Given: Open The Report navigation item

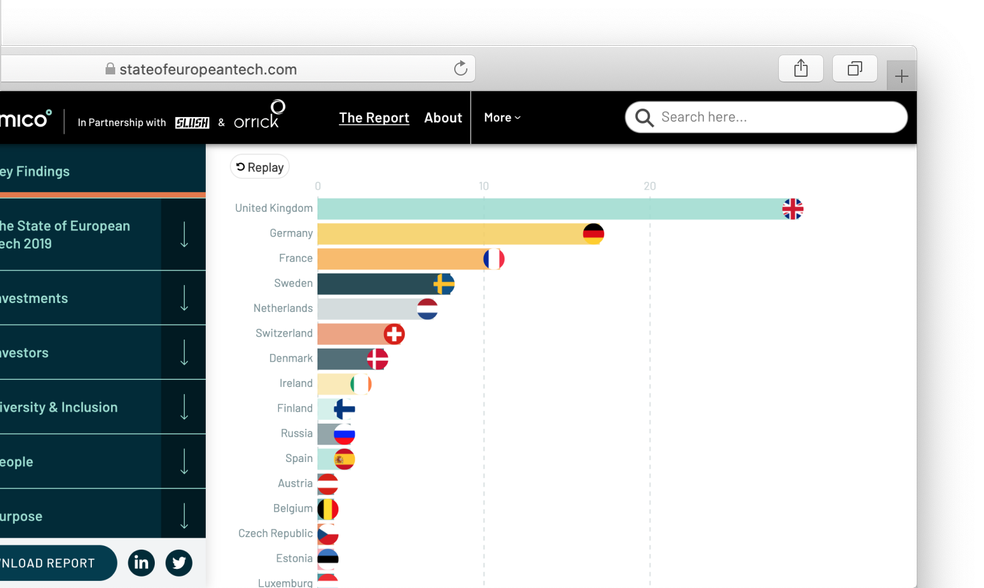Looking at the screenshot, I should [374, 117].
